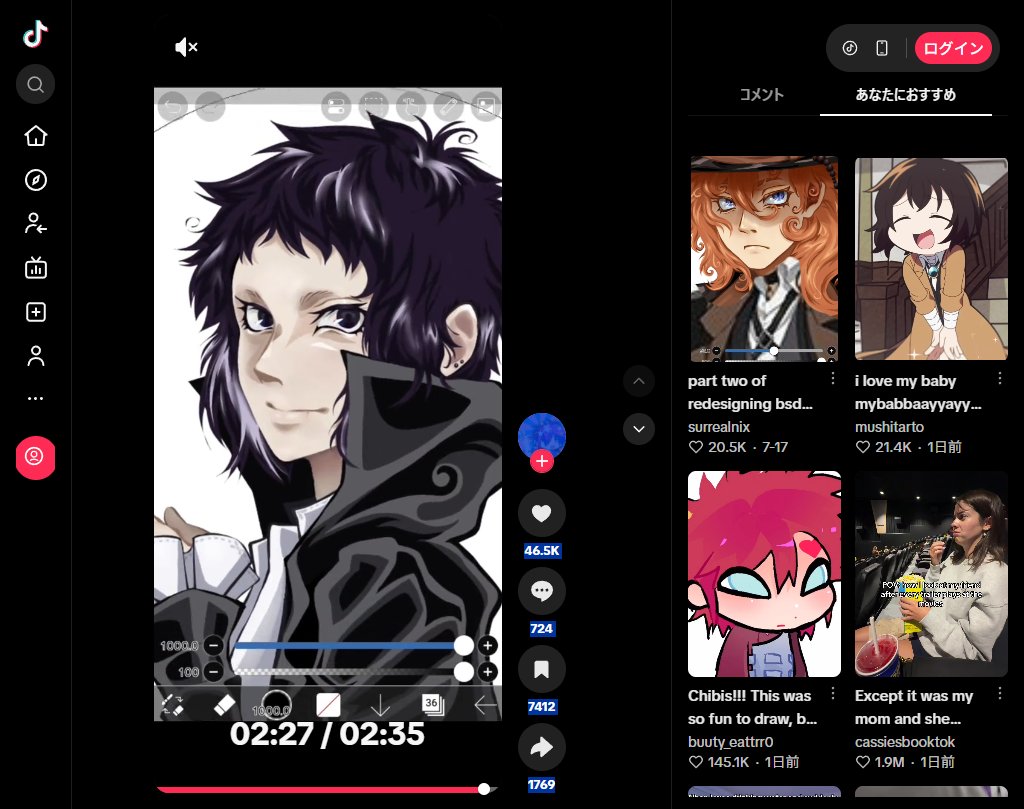Open the search icon in sidebar
Viewport: 1024px width, 809px height.
[x=35, y=84]
